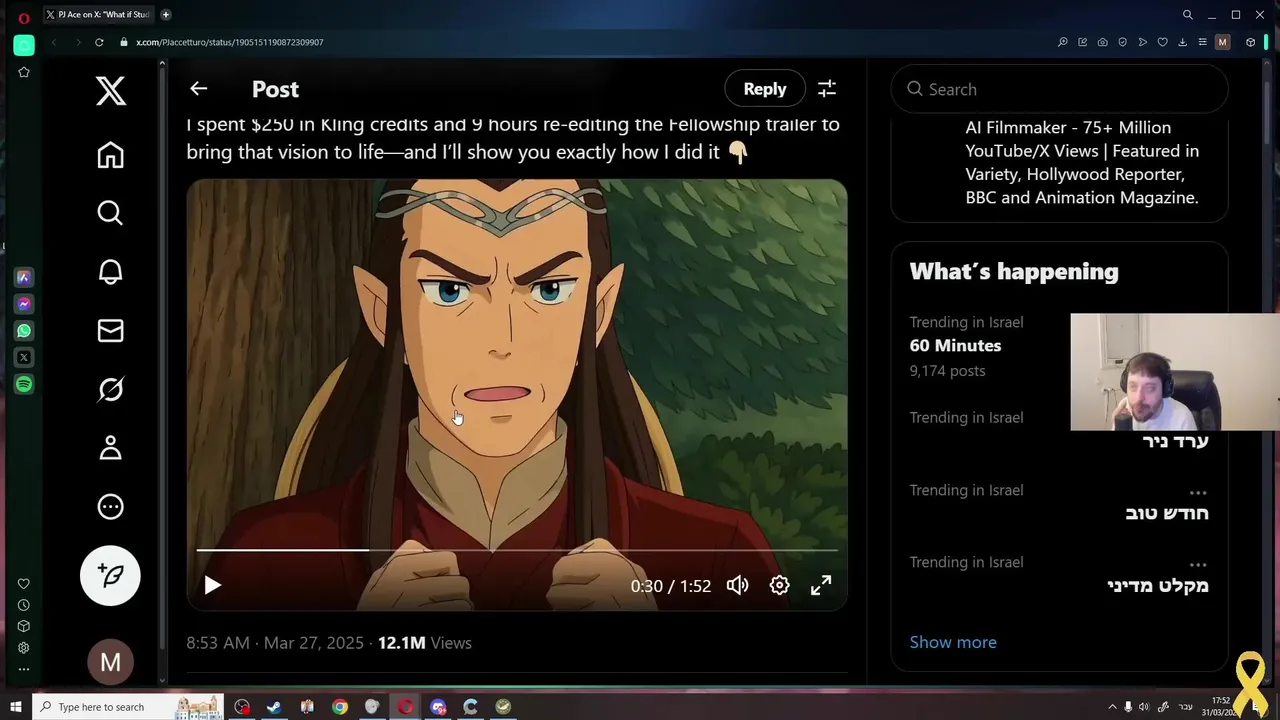Open the 60 Minutes trending topic

tap(955, 346)
